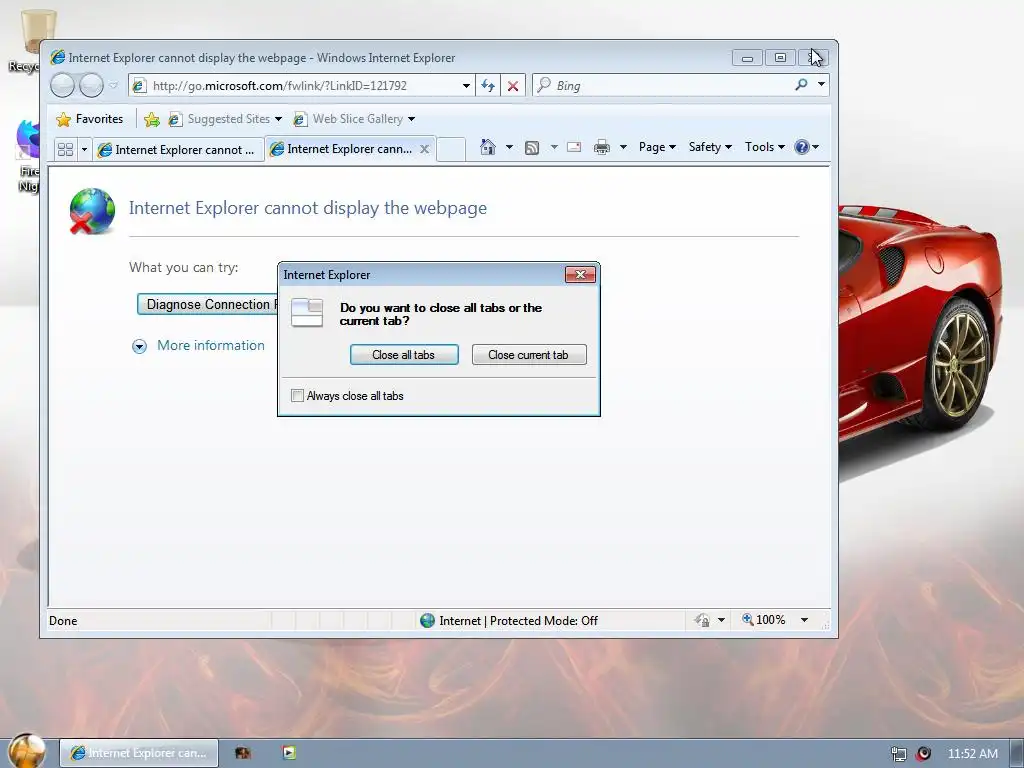
Task: Click the page icon in the address bar
Action: [x=138, y=86]
